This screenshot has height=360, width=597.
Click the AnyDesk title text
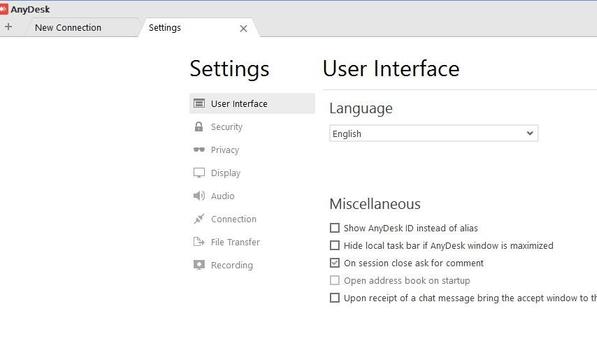(30, 10)
